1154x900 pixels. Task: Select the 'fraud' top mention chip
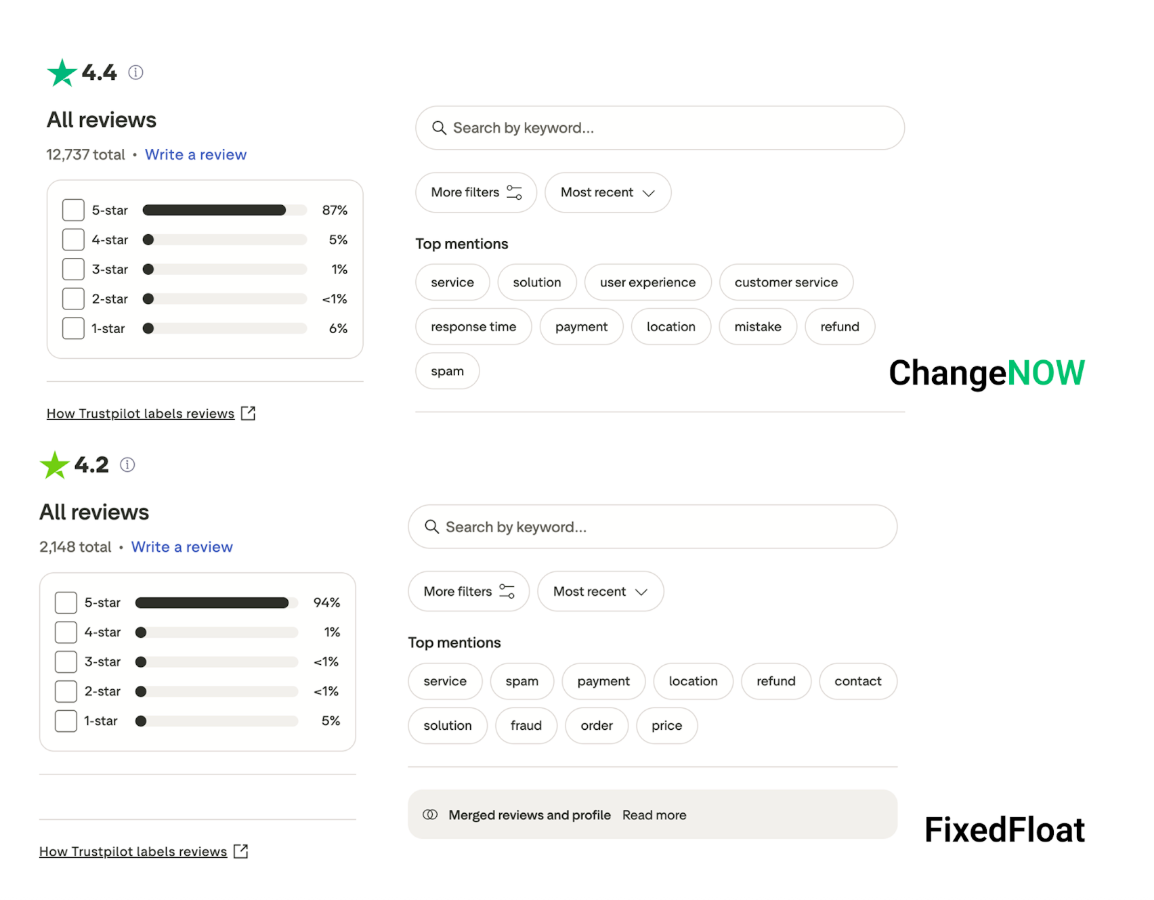(x=526, y=726)
